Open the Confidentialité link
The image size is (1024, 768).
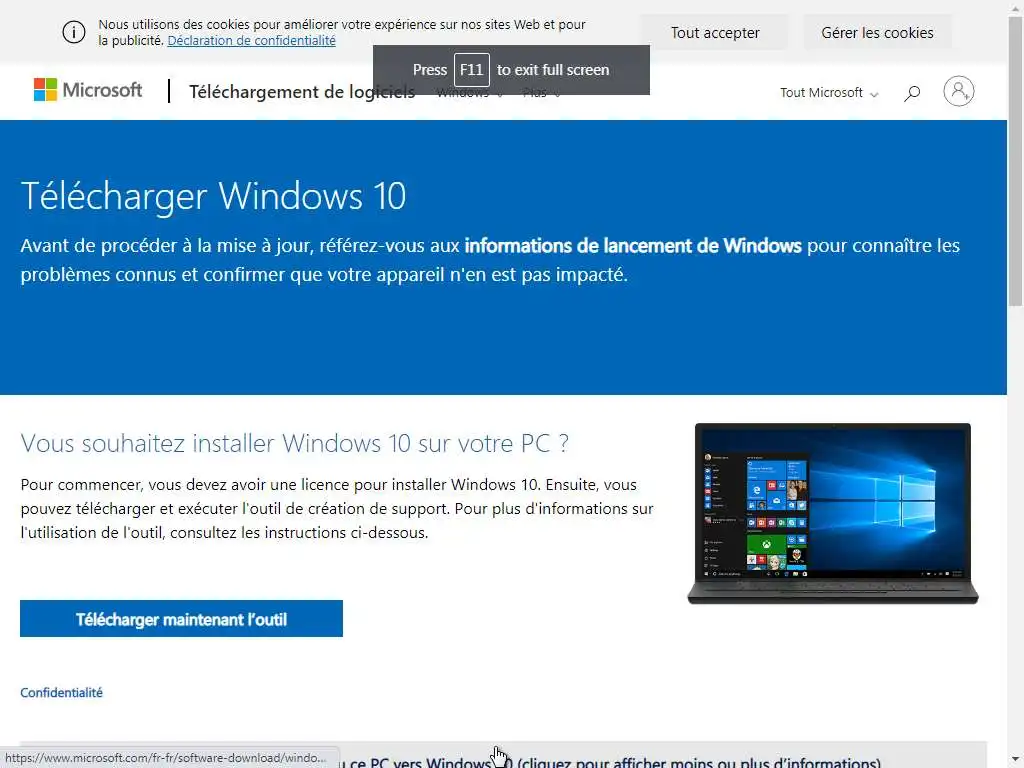[61, 692]
